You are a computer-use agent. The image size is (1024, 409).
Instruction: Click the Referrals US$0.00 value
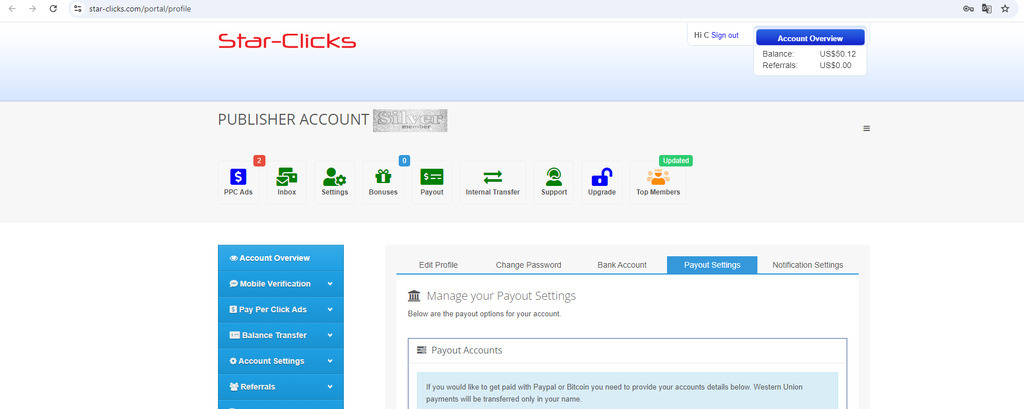[835, 65]
